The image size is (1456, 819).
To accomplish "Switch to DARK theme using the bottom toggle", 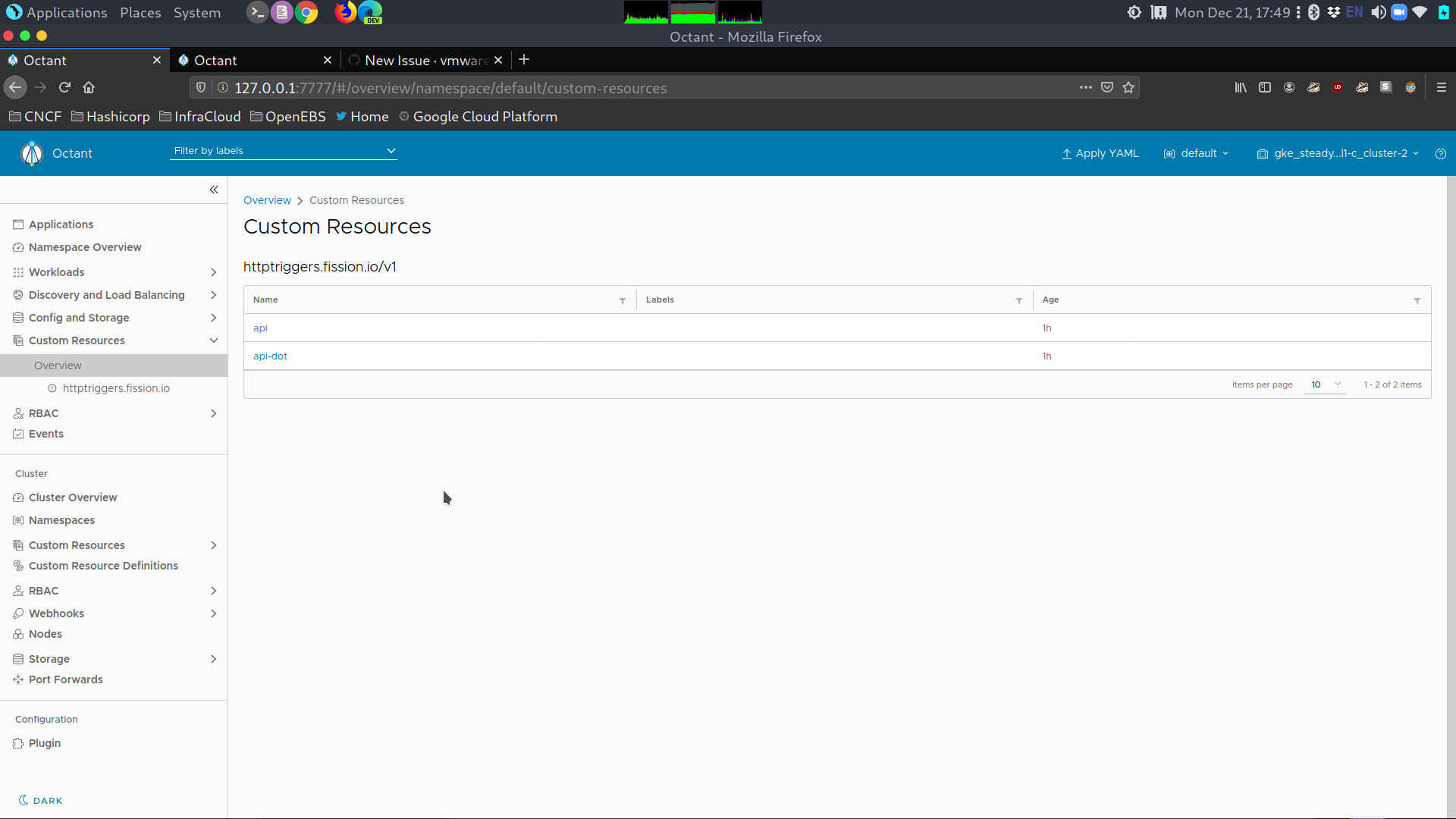I will (41, 800).
